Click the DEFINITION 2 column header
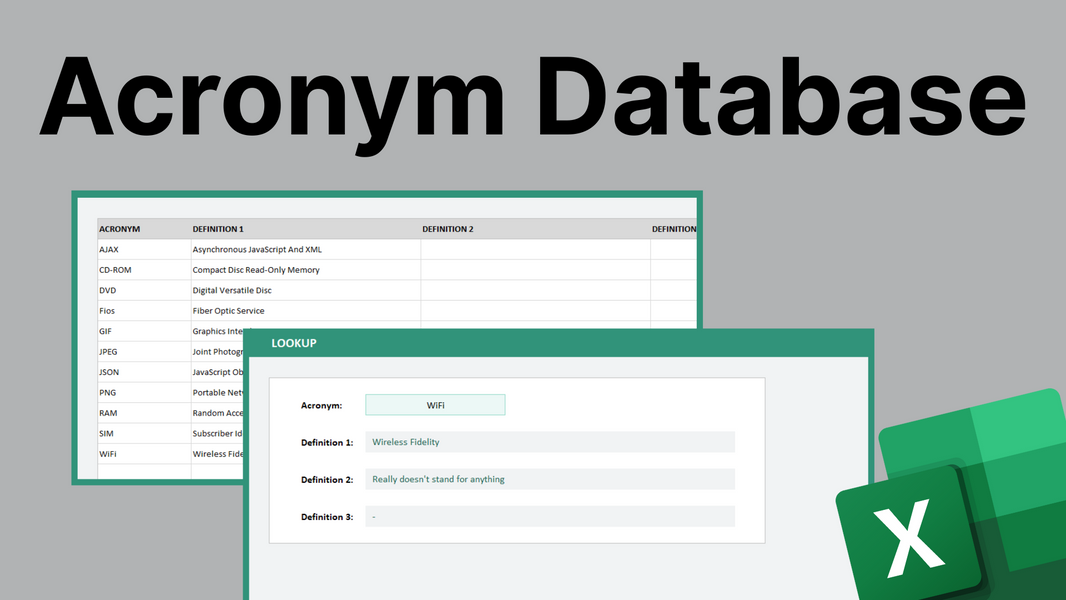 (535, 229)
